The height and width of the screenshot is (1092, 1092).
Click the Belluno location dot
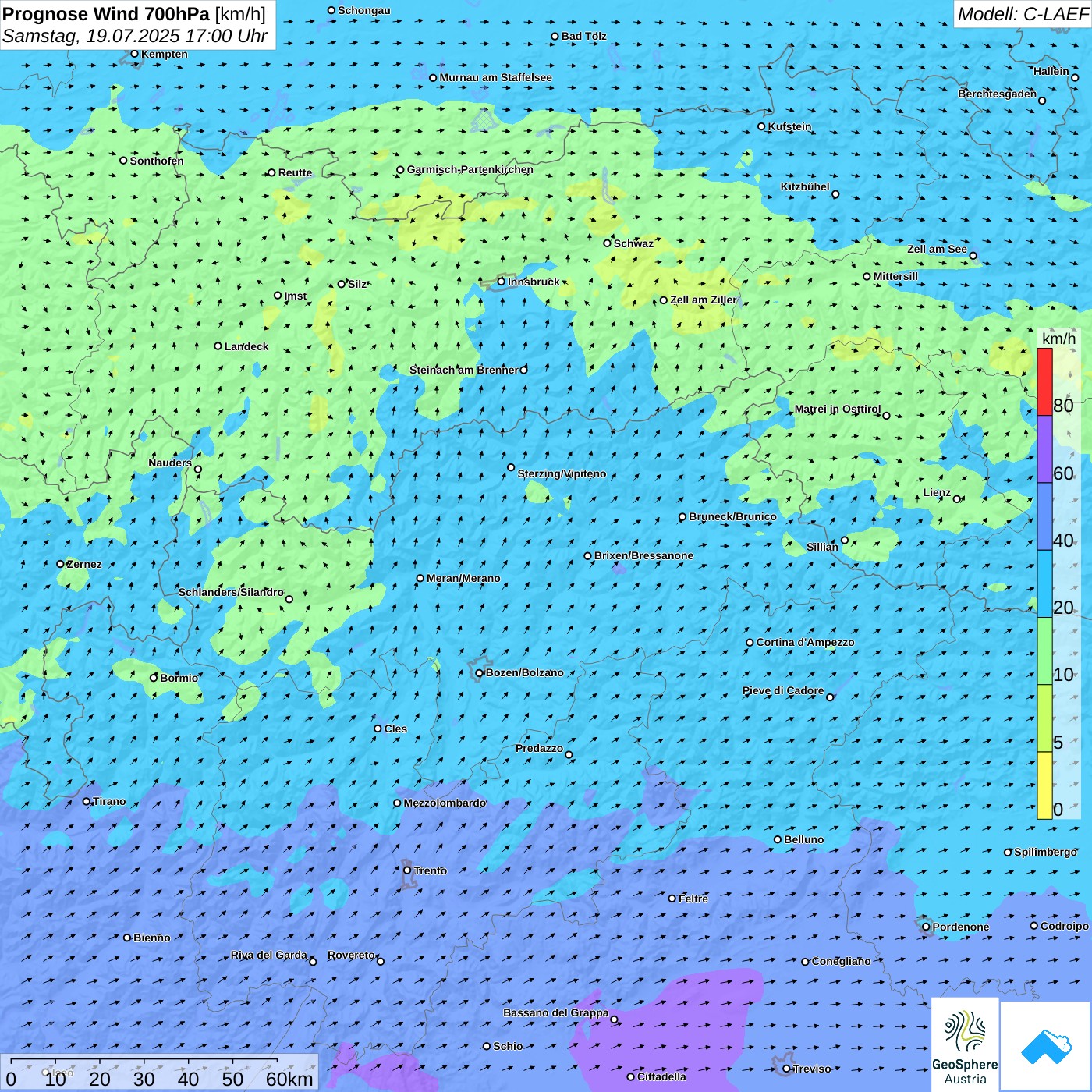778,839
